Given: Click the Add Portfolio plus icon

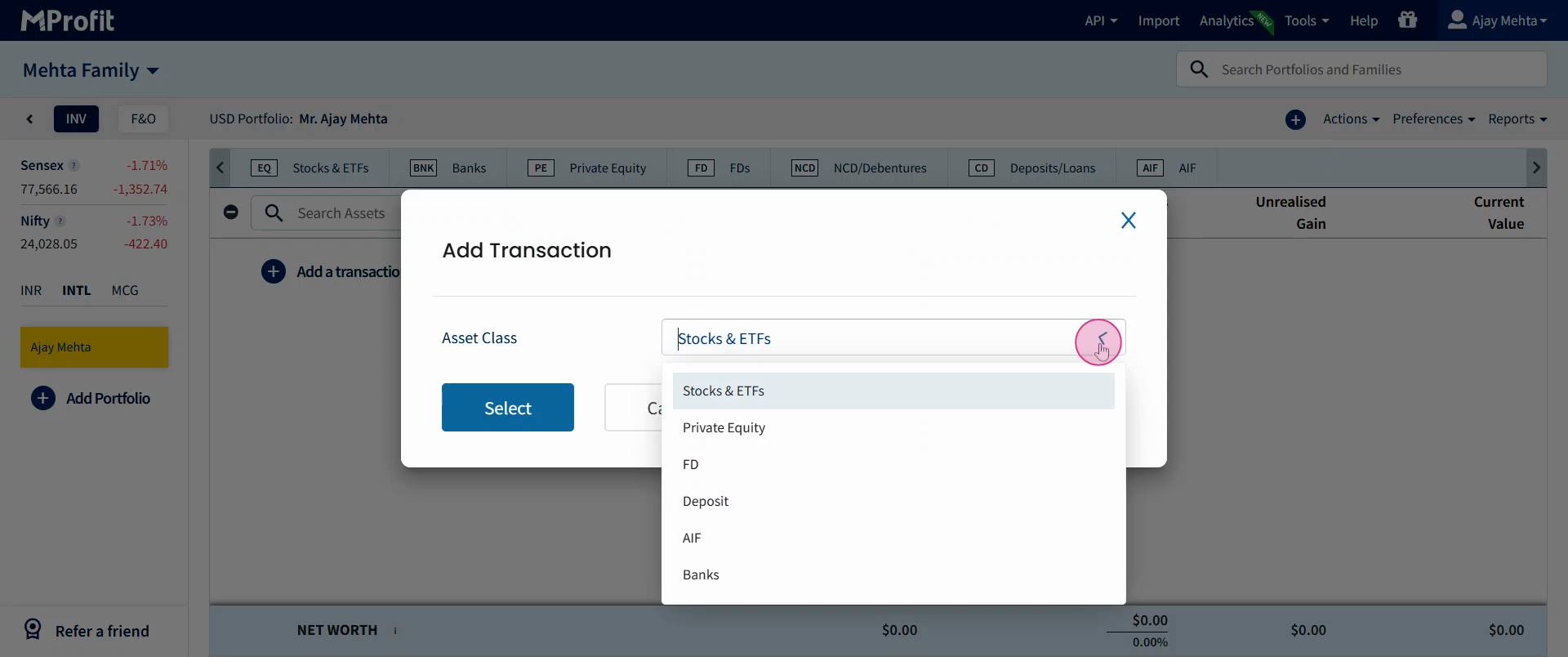Looking at the screenshot, I should pos(43,398).
